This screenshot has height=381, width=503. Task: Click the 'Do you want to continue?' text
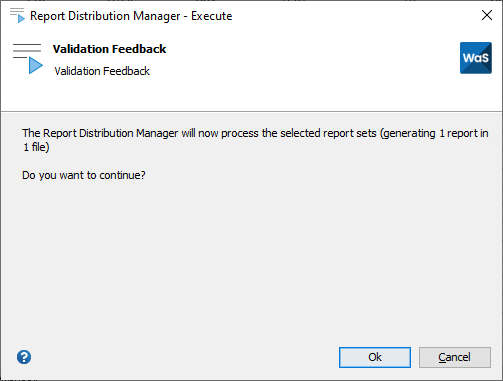[84, 175]
